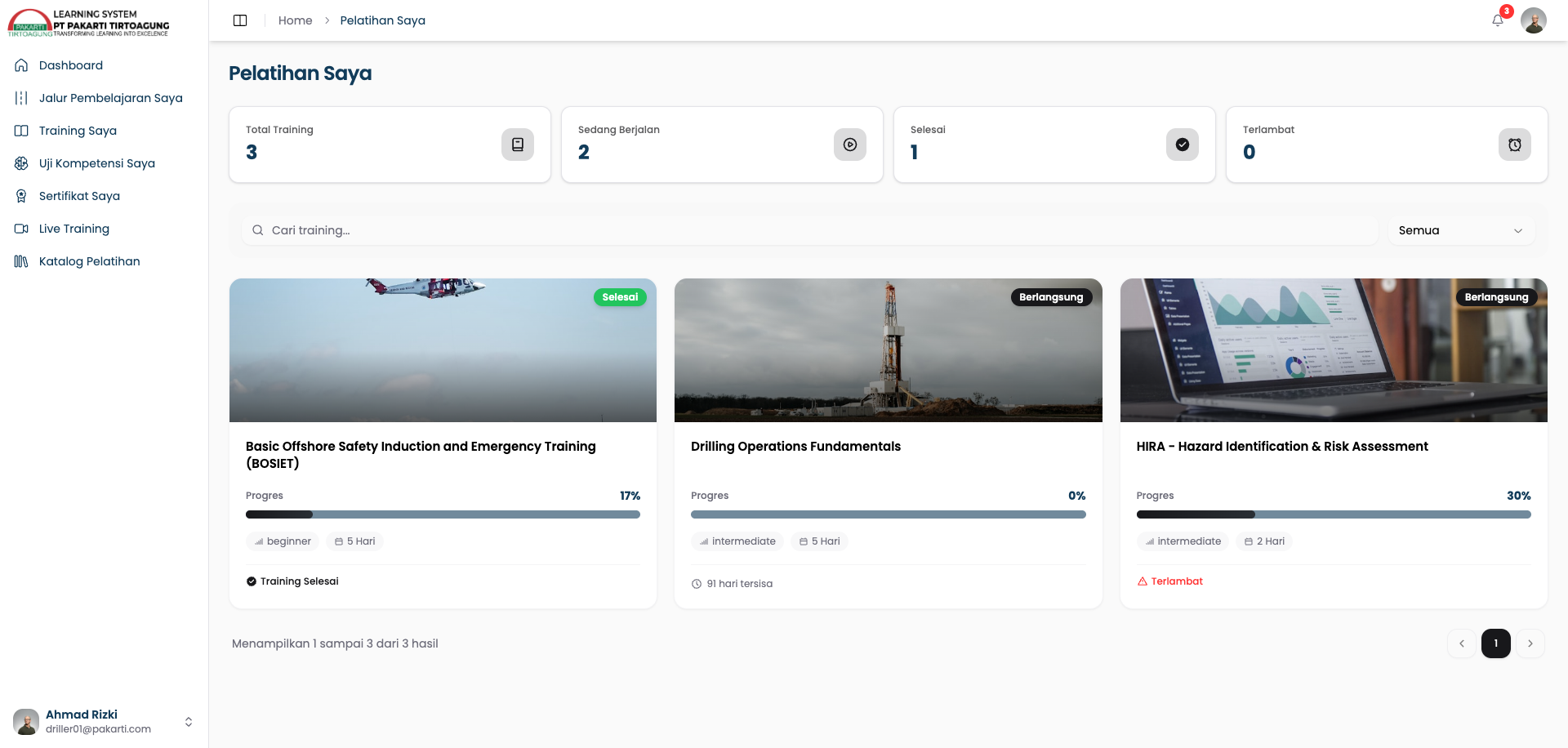This screenshot has width=1568, height=748.
Task: Click the HIRA 30% progress bar
Action: coord(1334,514)
